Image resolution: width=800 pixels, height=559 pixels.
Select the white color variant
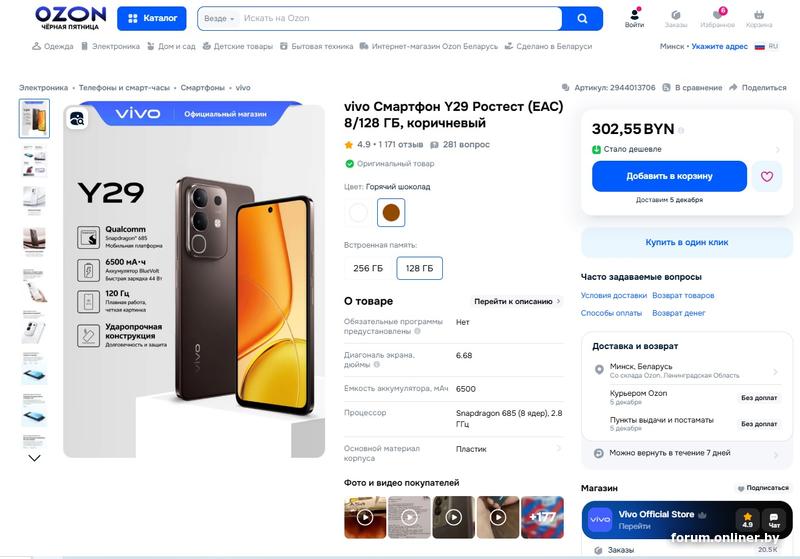click(358, 212)
